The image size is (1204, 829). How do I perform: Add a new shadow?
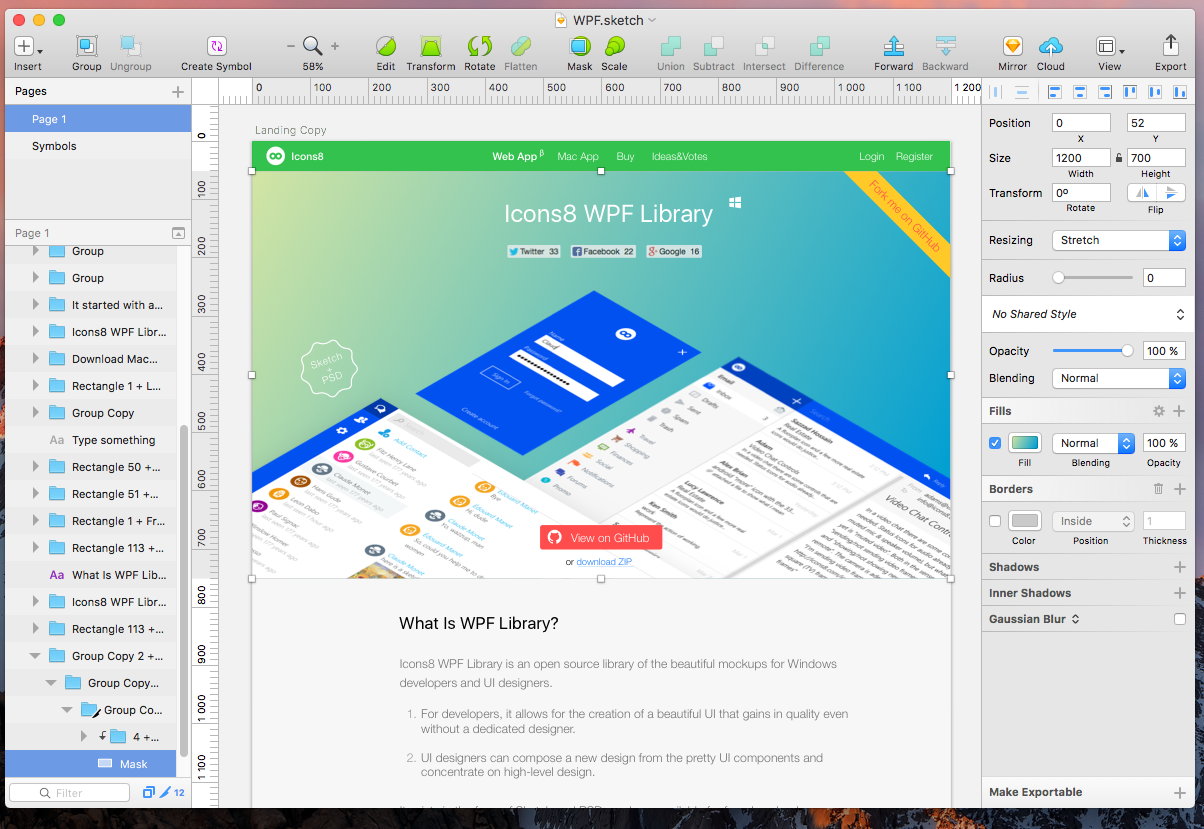[1179, 567]
